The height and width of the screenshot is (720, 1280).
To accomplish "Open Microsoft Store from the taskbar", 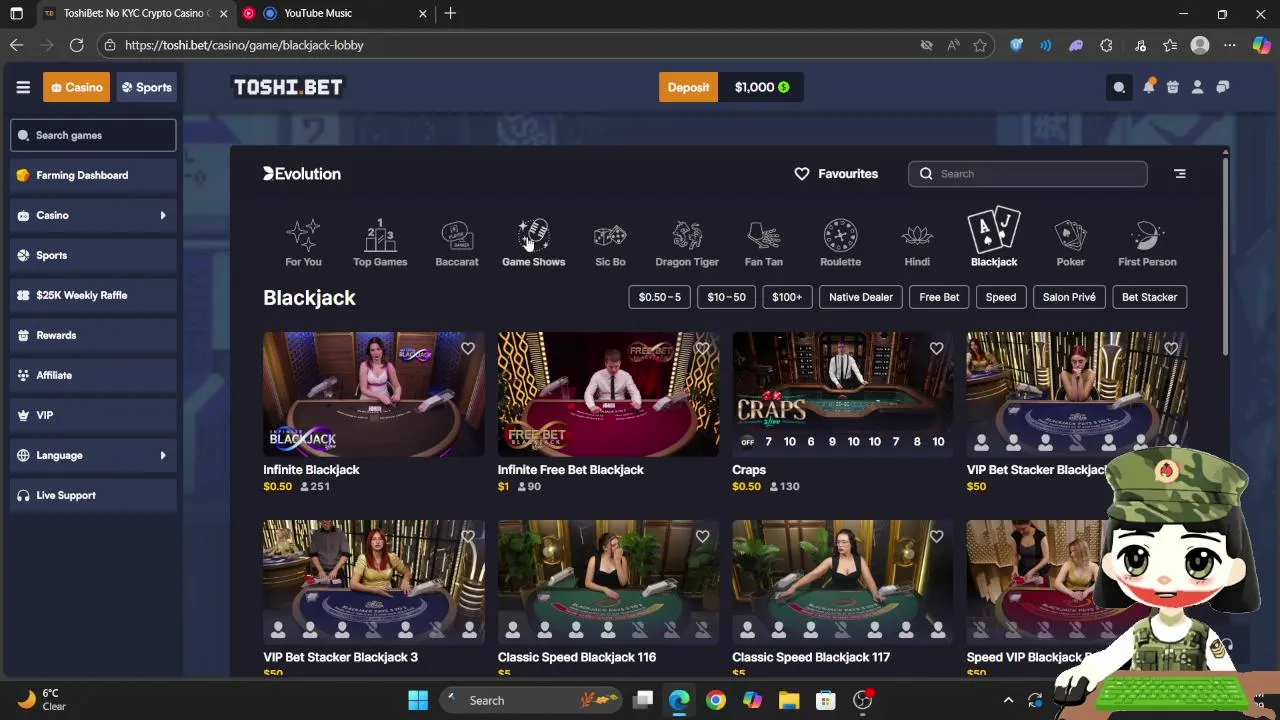I will click(825, 700).
